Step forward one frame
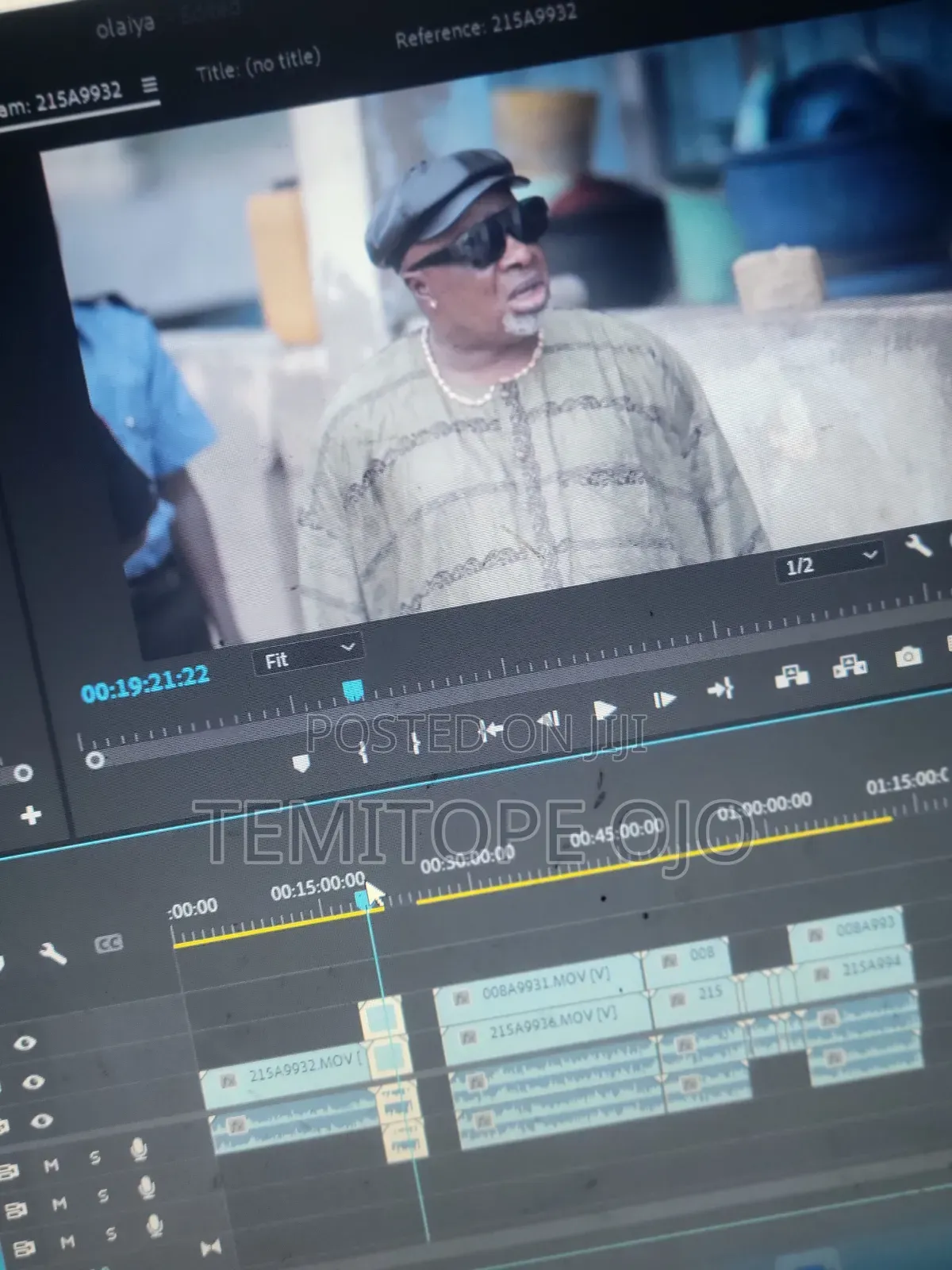This screenshot has height=1270, width=952. coord(663,699)
